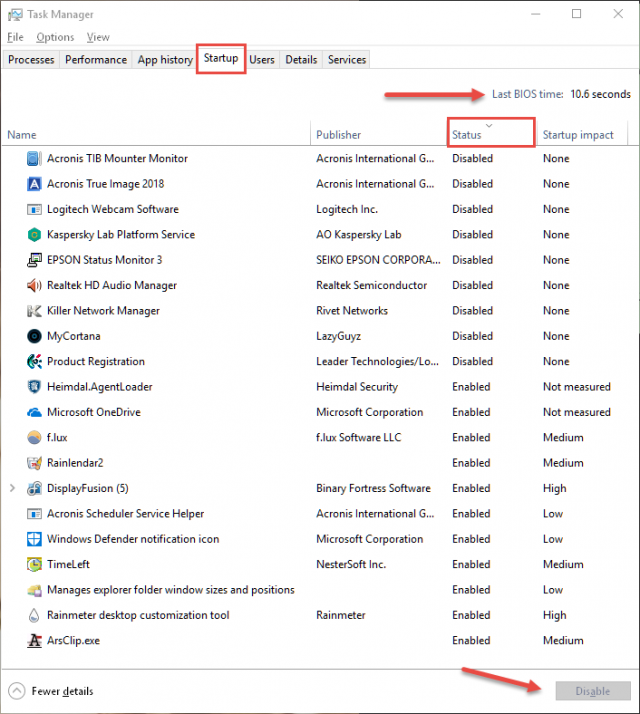Select the EPSON Status Monitor 3 icon

tap(34, 260)
